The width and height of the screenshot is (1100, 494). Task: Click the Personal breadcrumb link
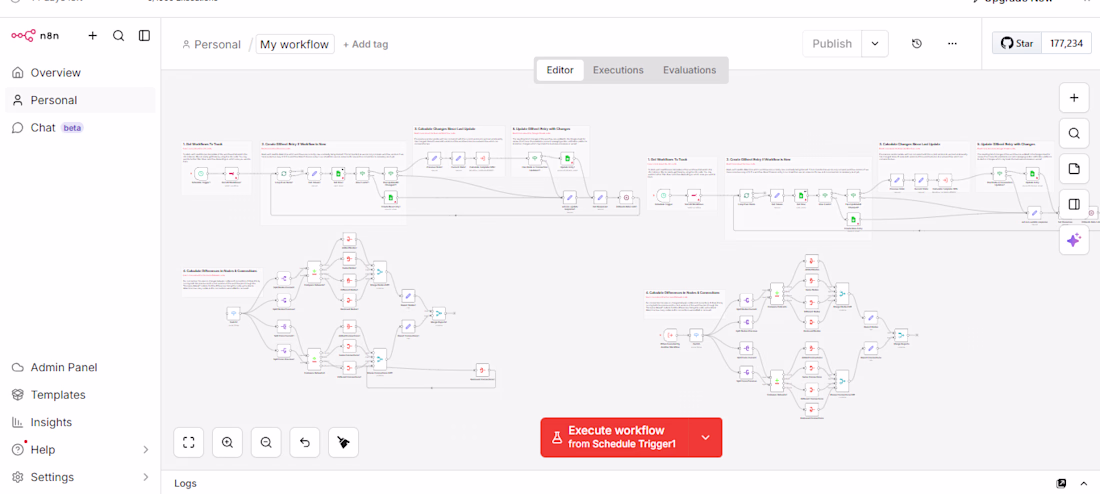click(x=211, y=44)
